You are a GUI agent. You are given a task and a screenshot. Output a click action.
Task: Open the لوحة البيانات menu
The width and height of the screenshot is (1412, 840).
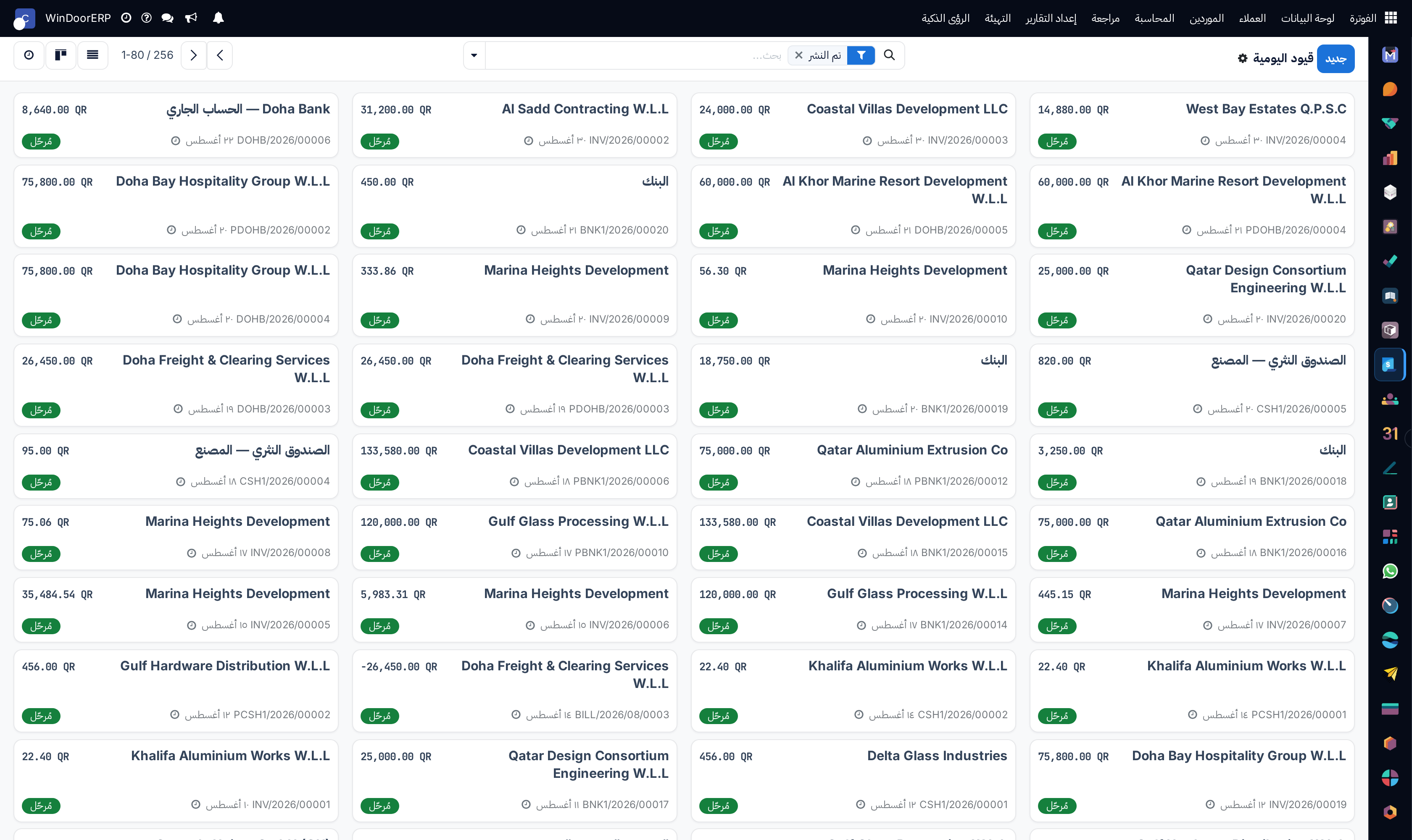pyautogui.click(x=1308, y=18)
